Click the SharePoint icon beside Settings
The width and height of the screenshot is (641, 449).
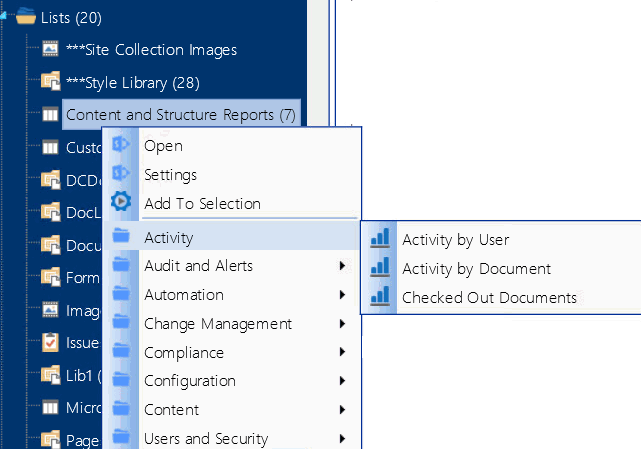pyautogui.click(x=121, y=174)
